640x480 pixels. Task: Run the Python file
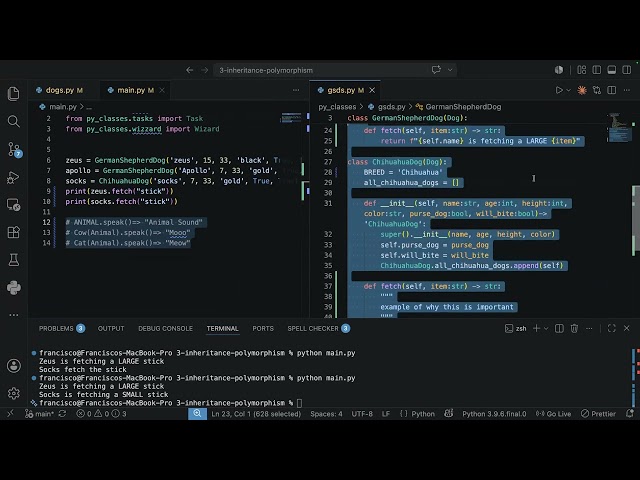tap(559, 90)
